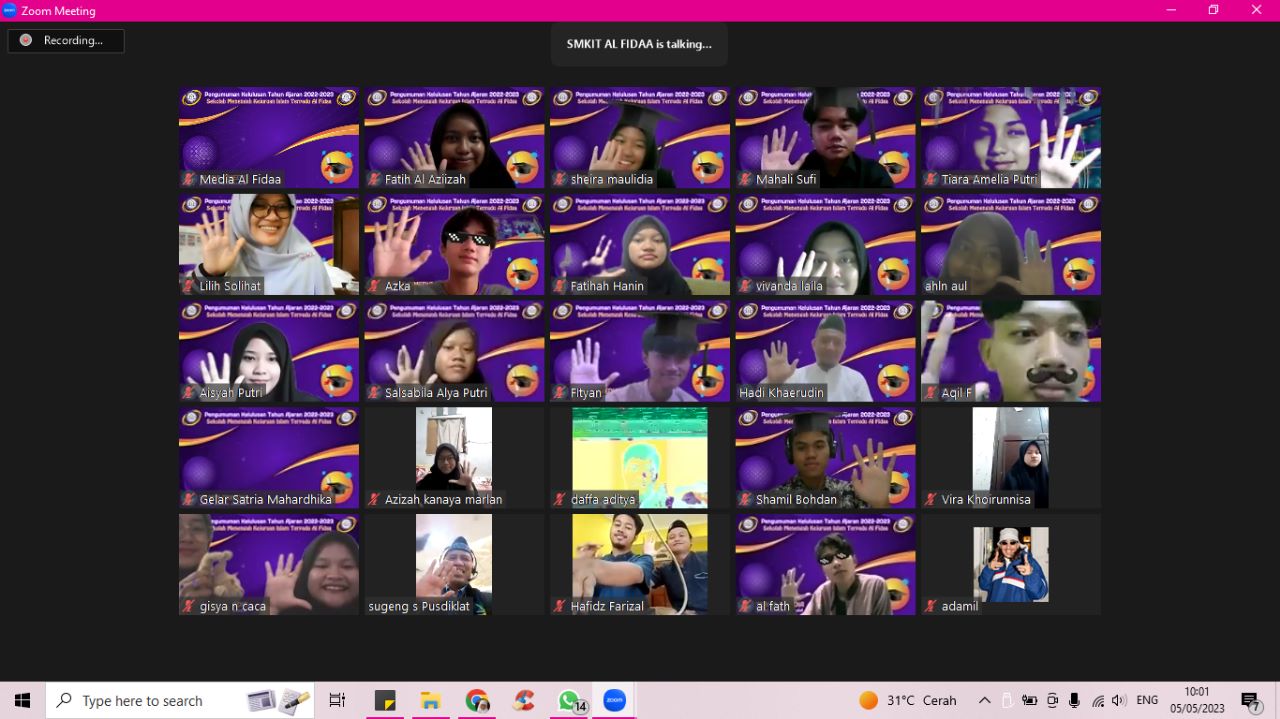
Task: Launch Google Chrome from the taskbar
Action: click(x=477, y=700)
